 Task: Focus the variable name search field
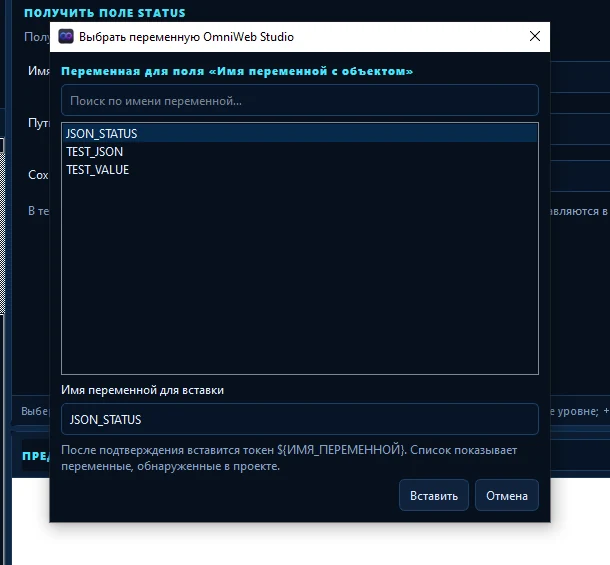pos(300,100)
